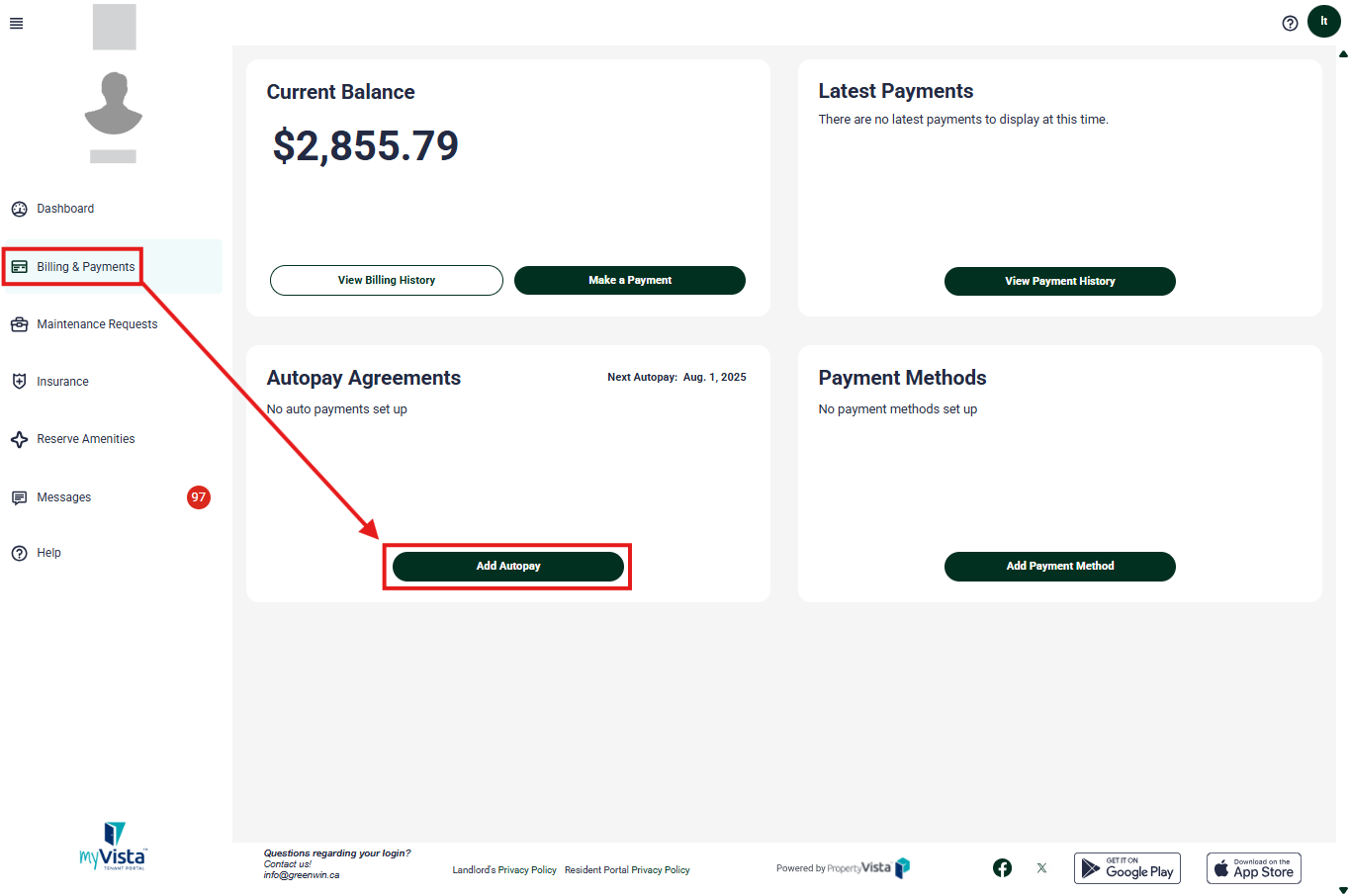Click the Reserve Amenities icon
This screenshot has height=896, width=1349.
[x=19, y=439]
